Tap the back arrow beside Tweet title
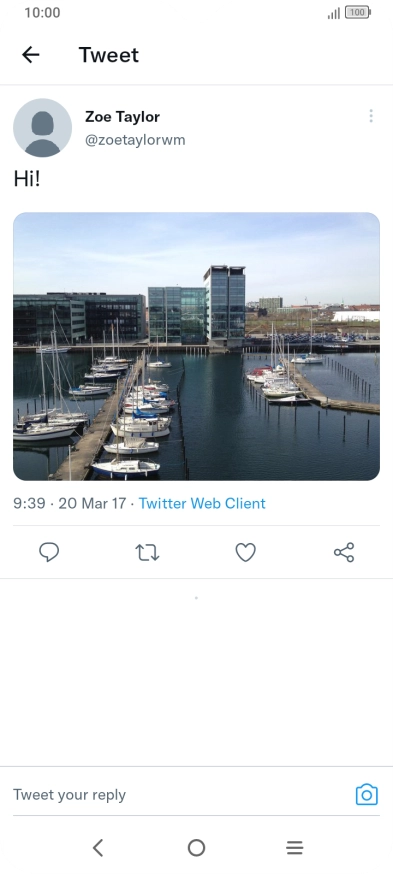Viewport: 393px width, 874px height. tap(31, 55)
